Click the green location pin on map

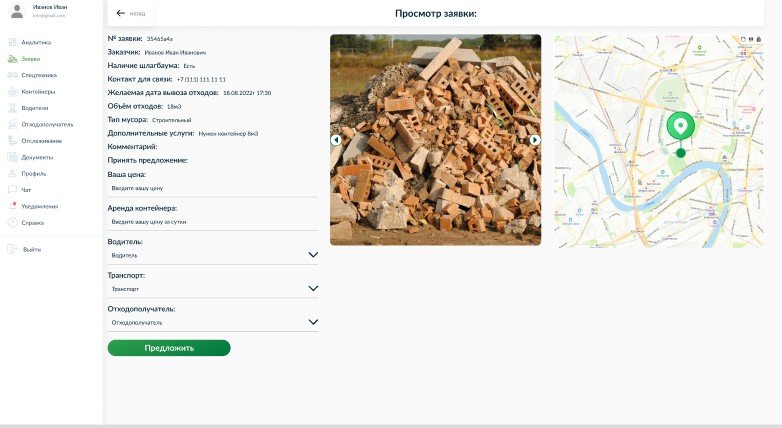[681, 128]
